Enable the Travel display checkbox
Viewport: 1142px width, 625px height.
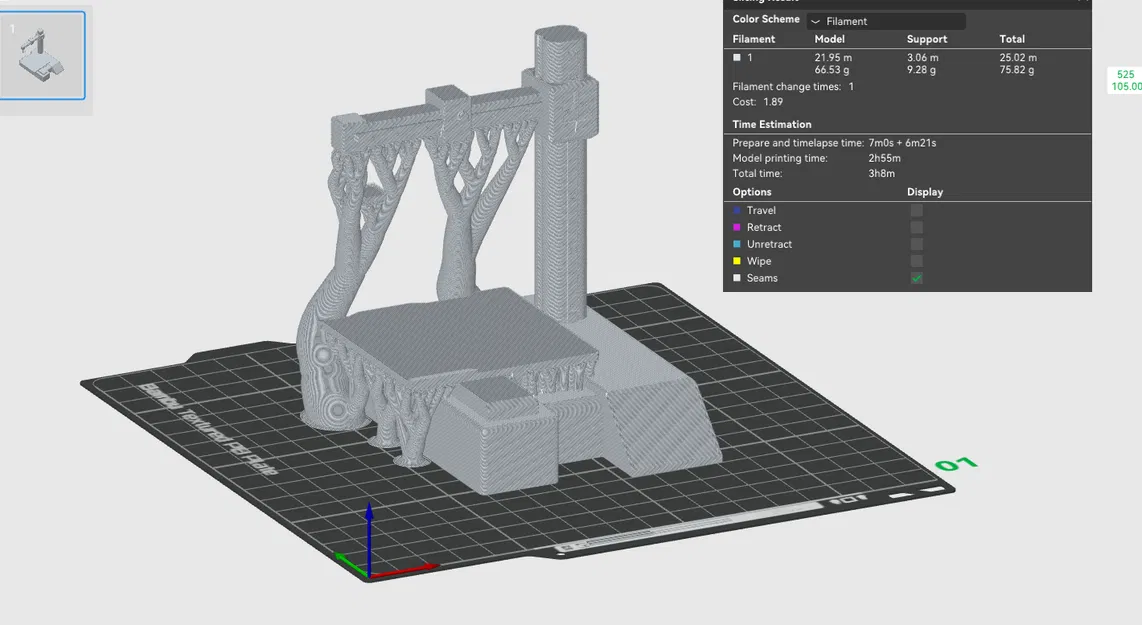click(916, 210)
